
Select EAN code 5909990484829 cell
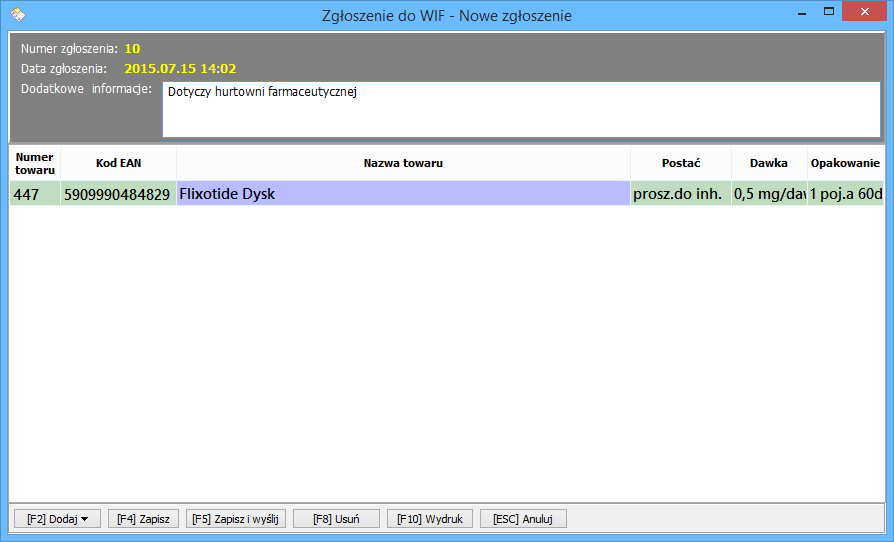118,194
